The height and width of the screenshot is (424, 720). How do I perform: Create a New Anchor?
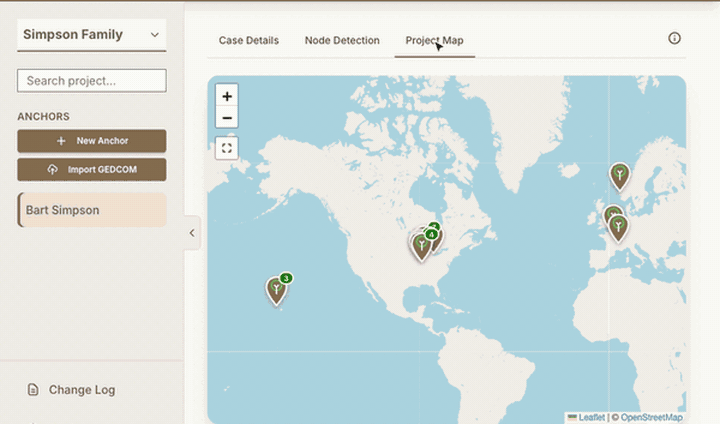point(92,141)
